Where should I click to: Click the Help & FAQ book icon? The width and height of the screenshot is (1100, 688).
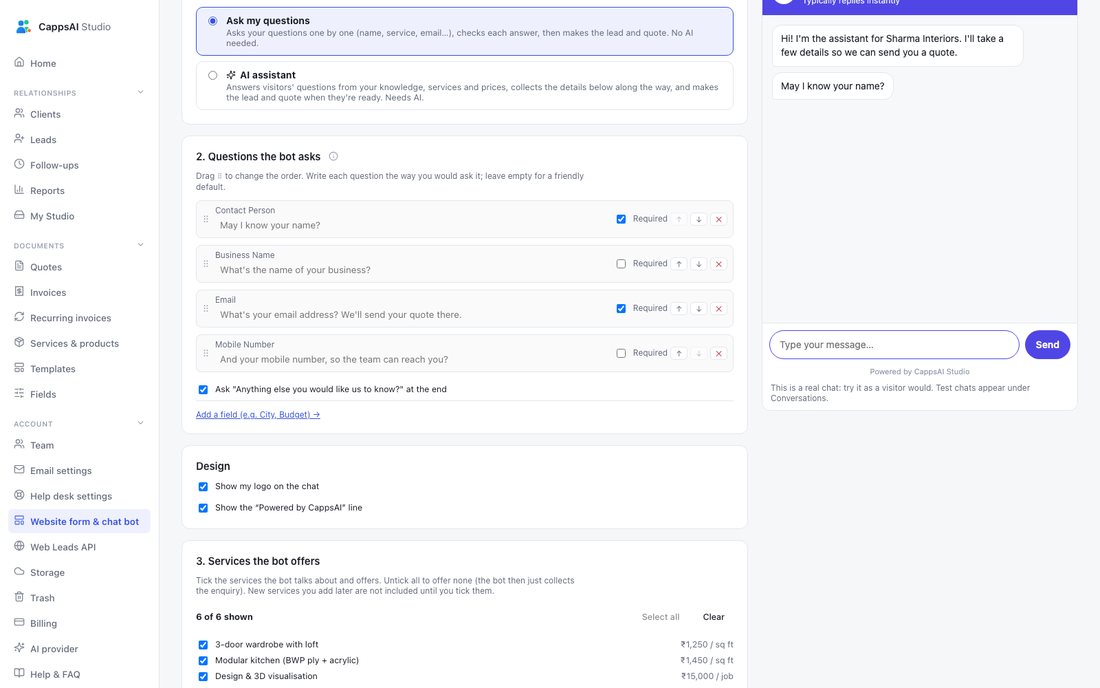19,673
